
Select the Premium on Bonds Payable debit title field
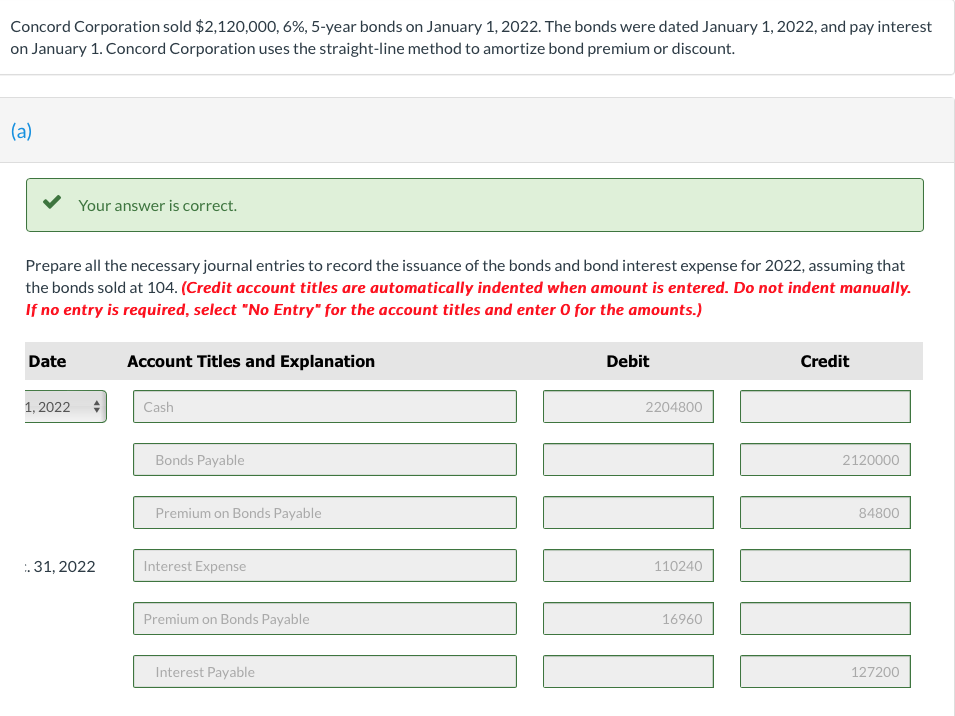coord(325,619)
